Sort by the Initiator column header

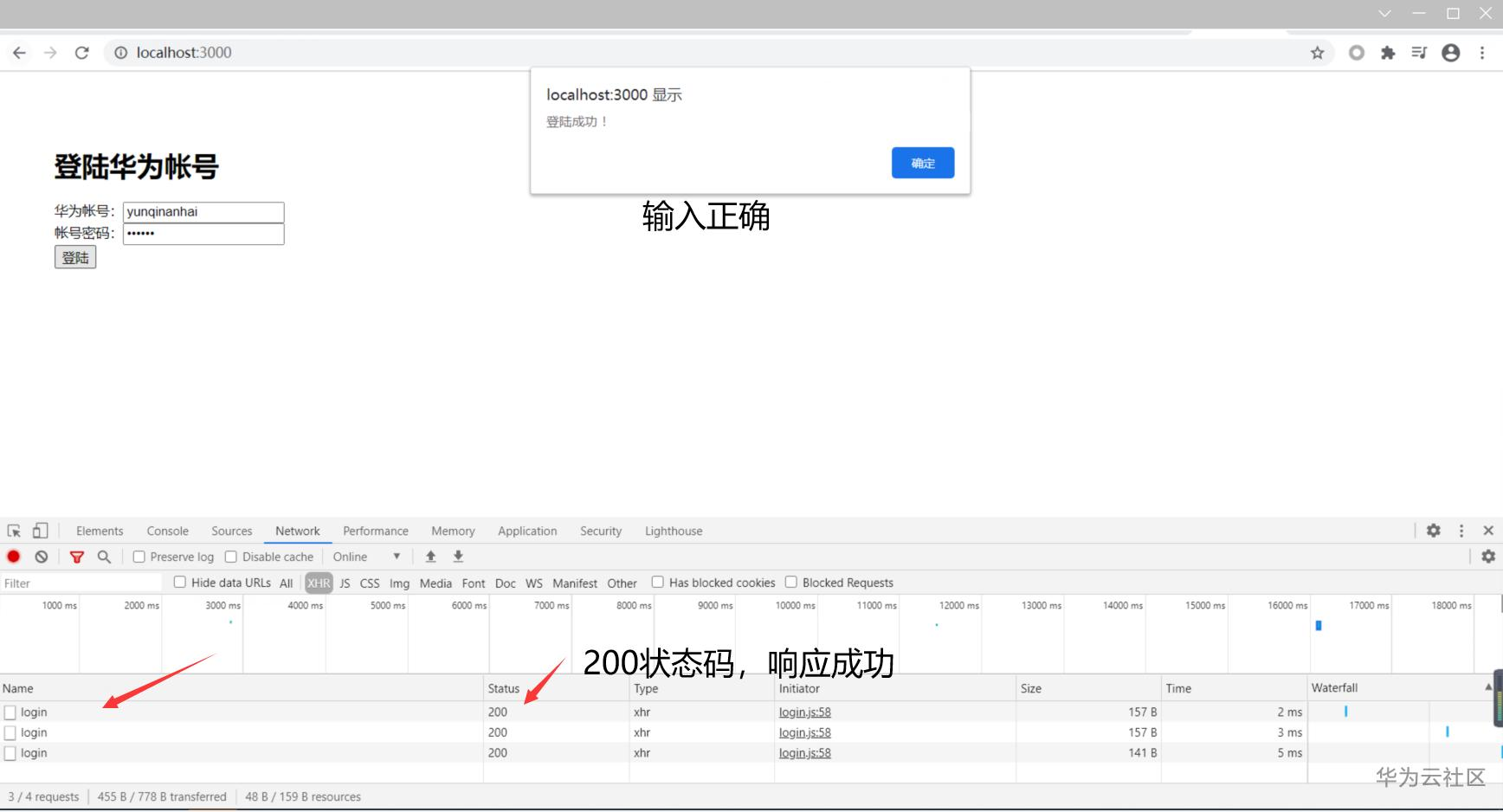895,689
